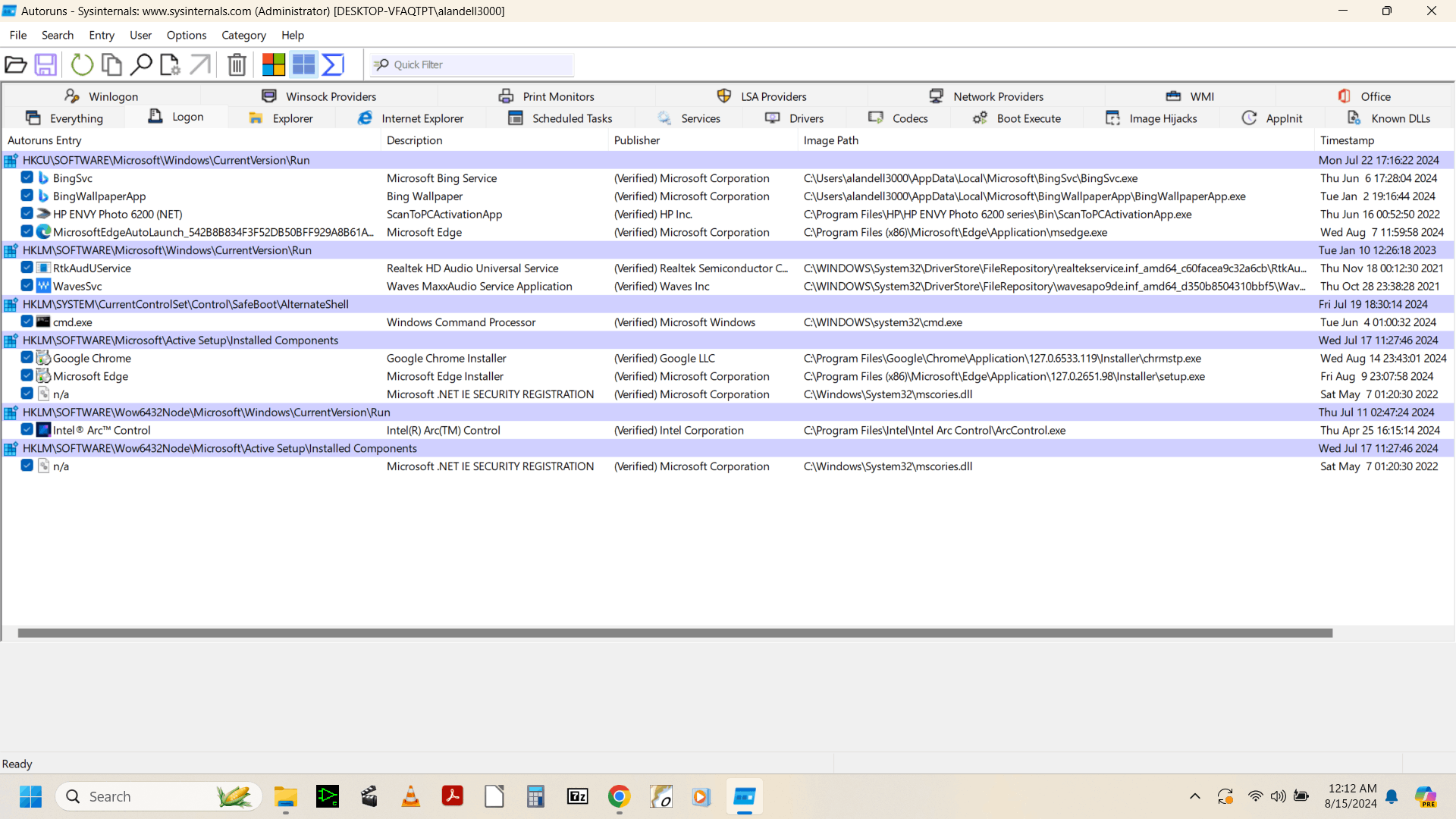1456x819 pixels.
Task: Toggle the Hide Microsoft Entries colored-squares icon
Action: [273, 65]
